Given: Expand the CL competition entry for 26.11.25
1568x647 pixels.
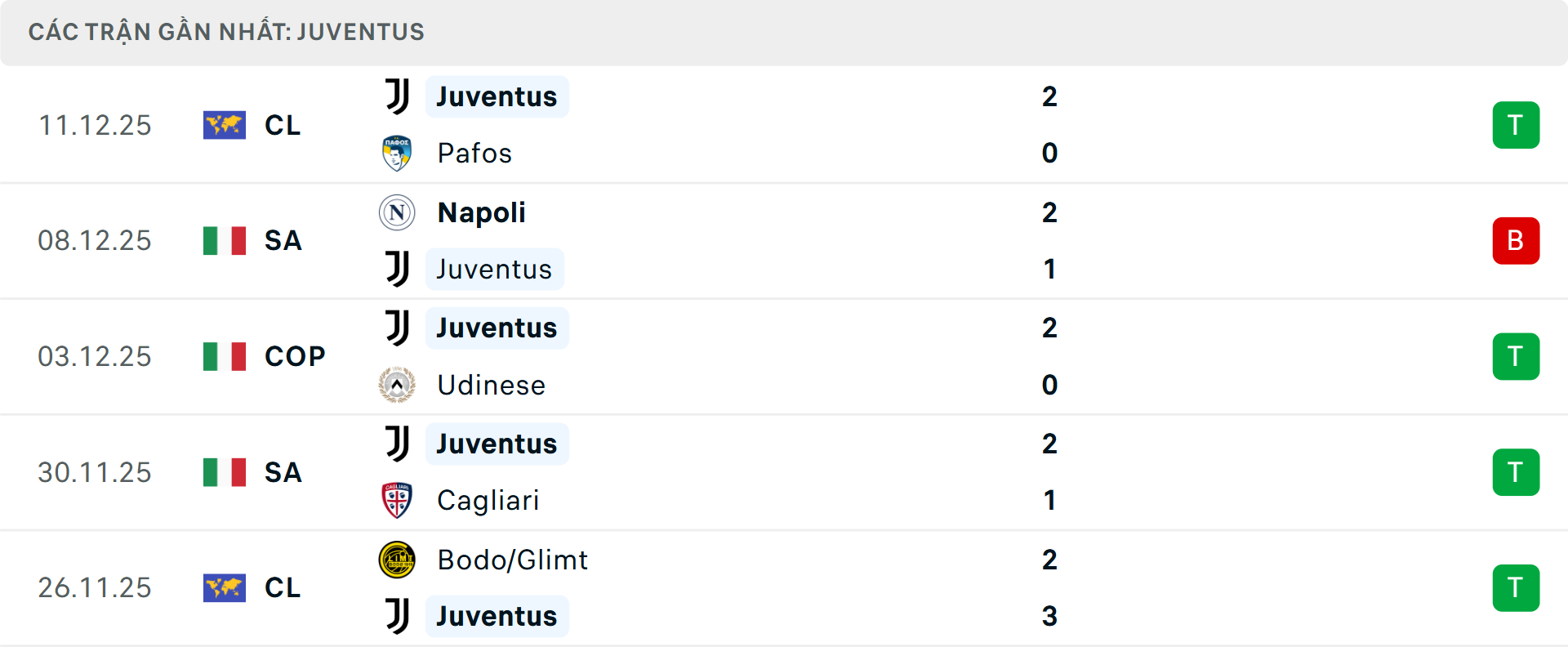Looking at the screenshot, I should [282, 588].
